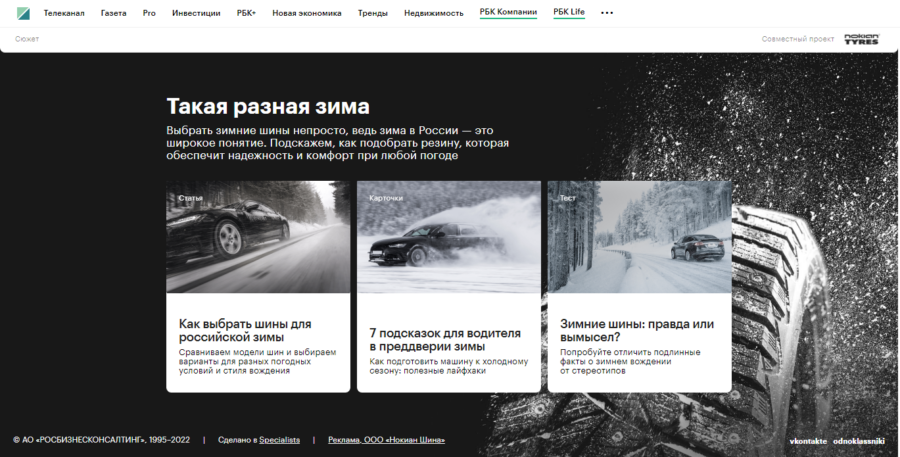Click description Попробуйте отличить подлинные факты
This screenshot has height=457, width=900.
click(x=630, y=362)
